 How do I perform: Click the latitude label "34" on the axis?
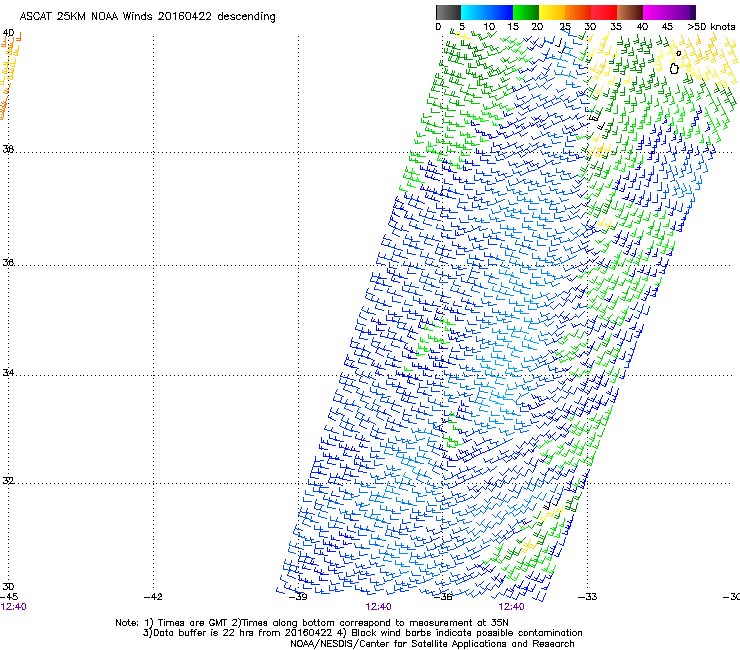tap(8, 372)
